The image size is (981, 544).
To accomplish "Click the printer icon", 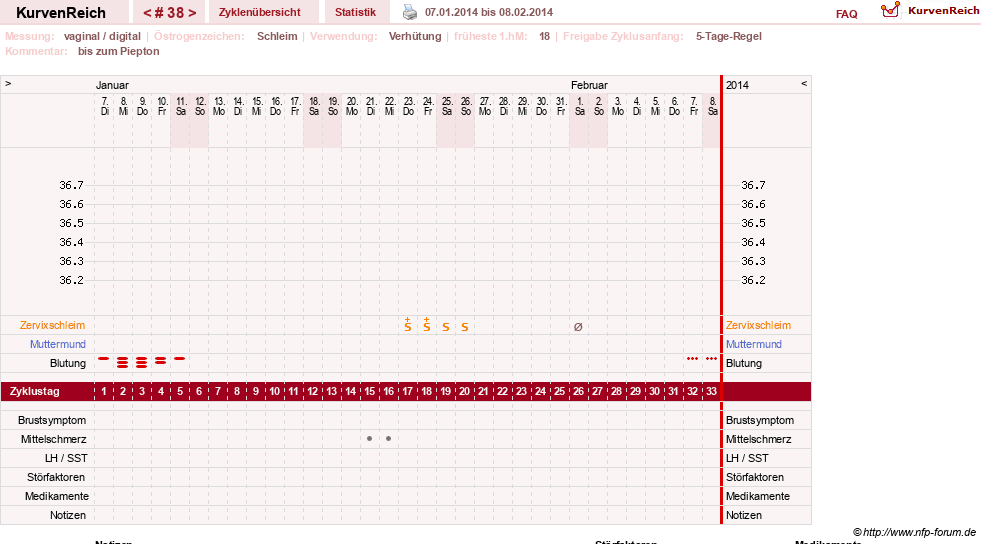I will 410,12.
